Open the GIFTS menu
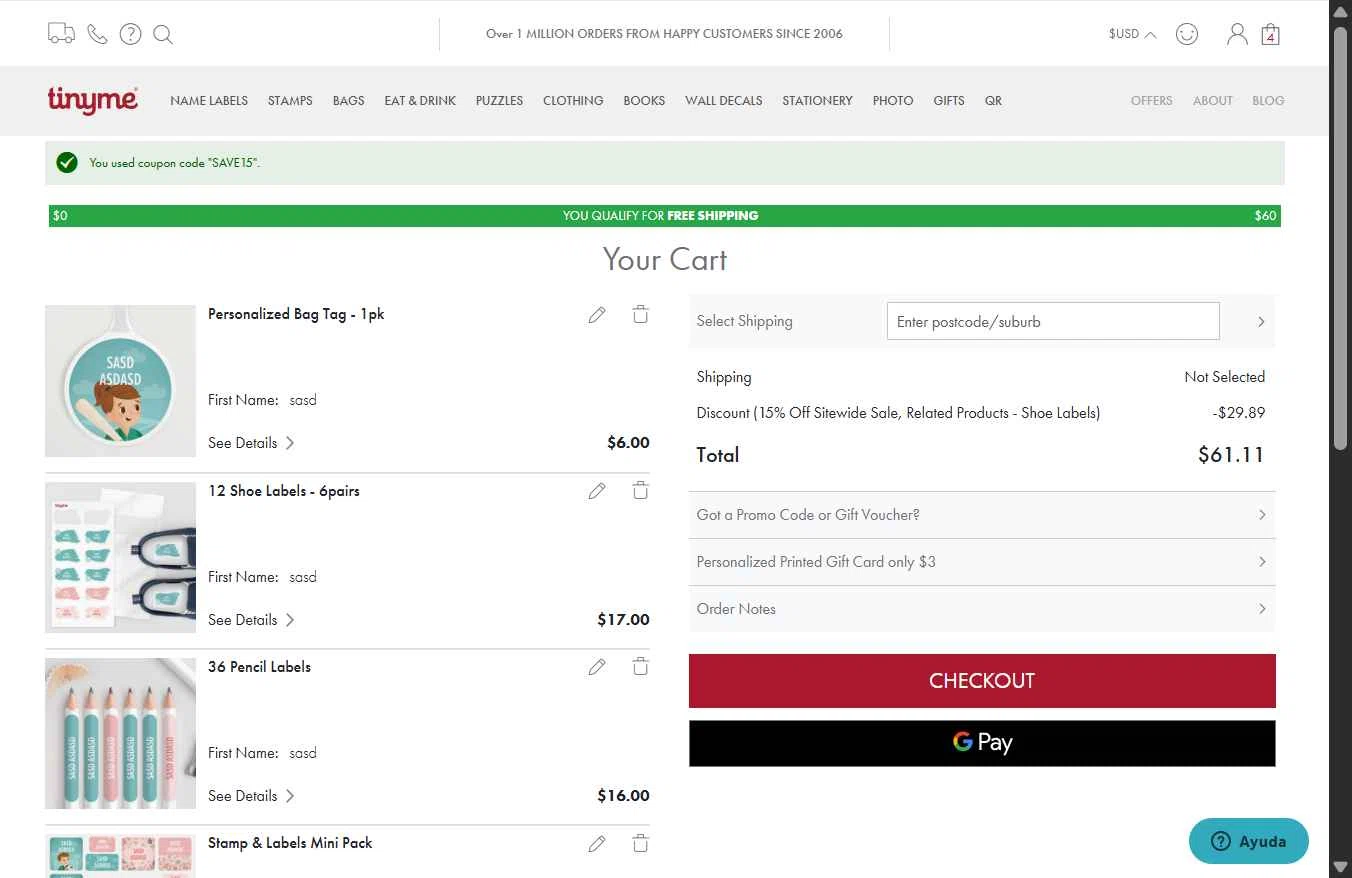The image size is (1352, 878). tap(949, 101)
